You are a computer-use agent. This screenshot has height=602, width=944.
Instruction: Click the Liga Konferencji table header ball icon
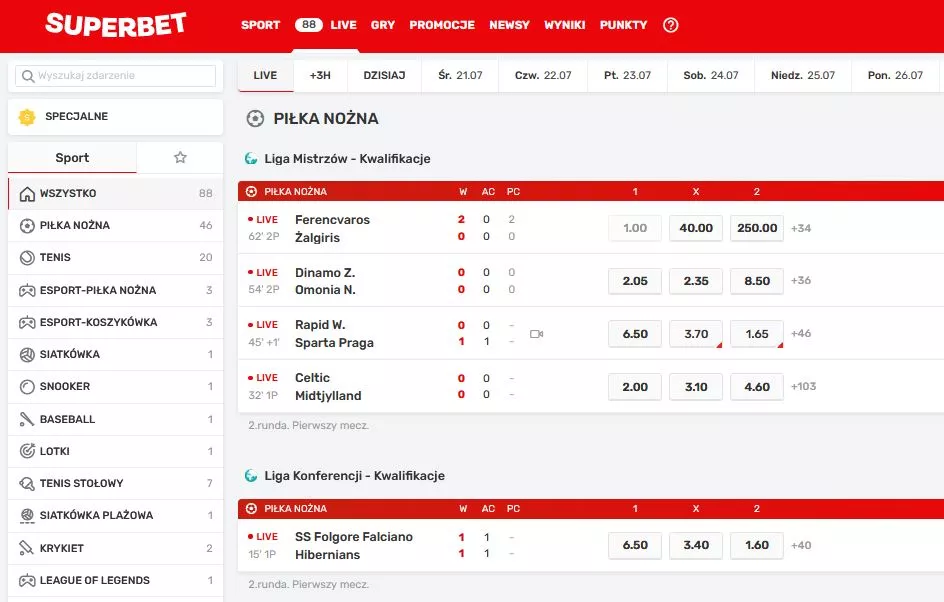251,509
